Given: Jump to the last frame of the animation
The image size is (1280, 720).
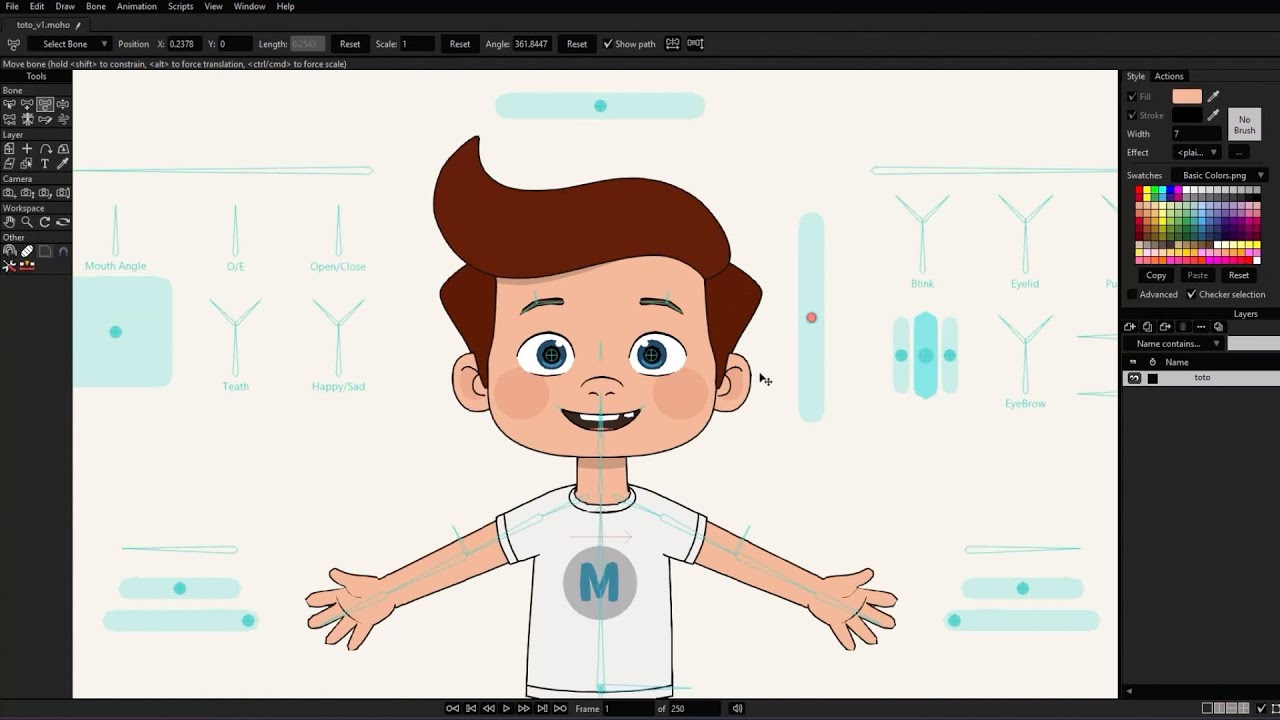Looking at the screenshot, I should (x=561, y=709).
